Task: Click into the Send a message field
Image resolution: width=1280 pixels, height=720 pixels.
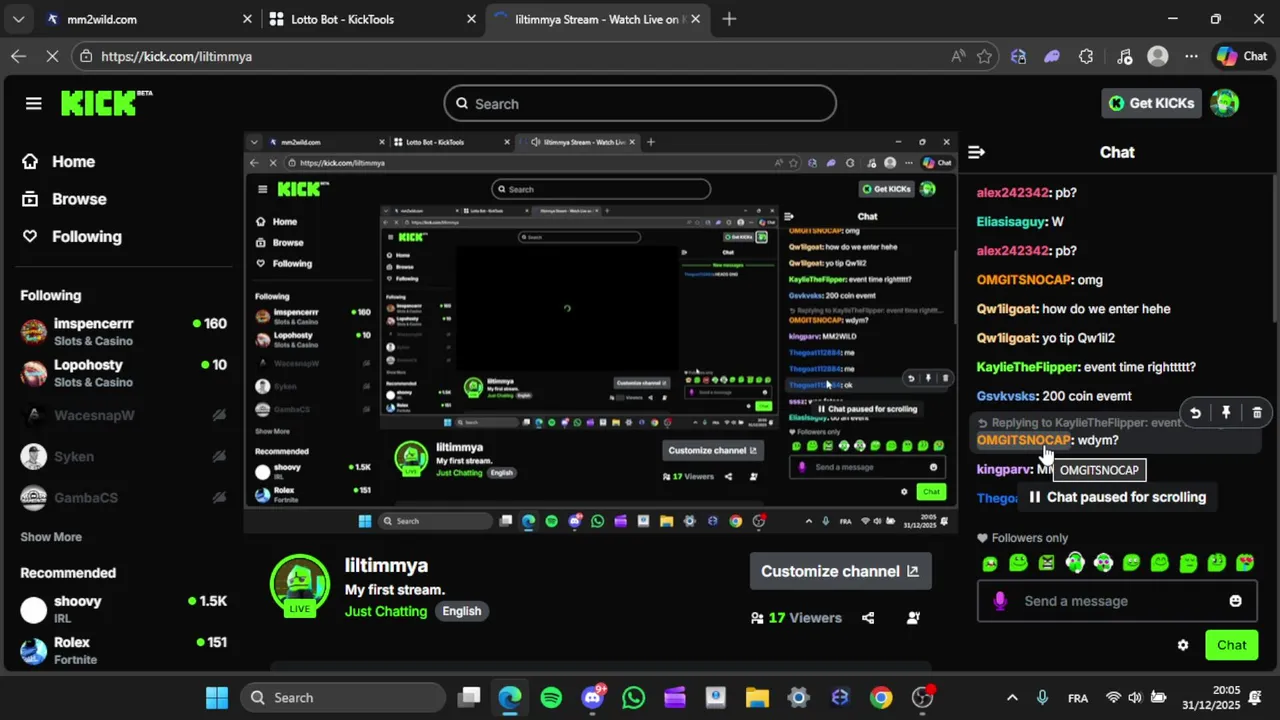Action: [1116, 601]
